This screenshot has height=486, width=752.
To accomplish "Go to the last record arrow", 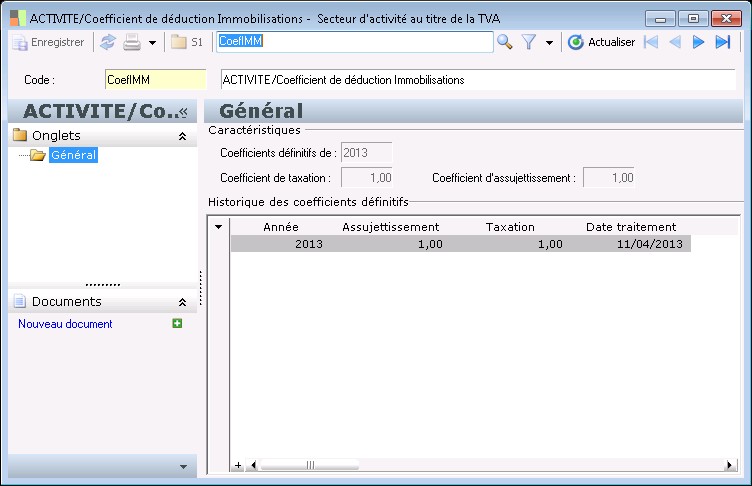I will click(x=723, y=42).
